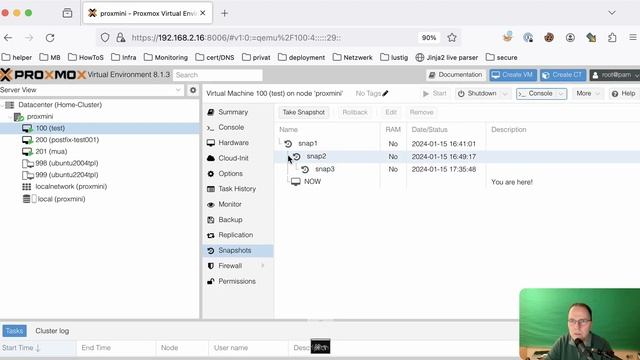Open the Console dropdown arrow
The height and width of the screenshot is (360, 640).
[x=561, y=93]
